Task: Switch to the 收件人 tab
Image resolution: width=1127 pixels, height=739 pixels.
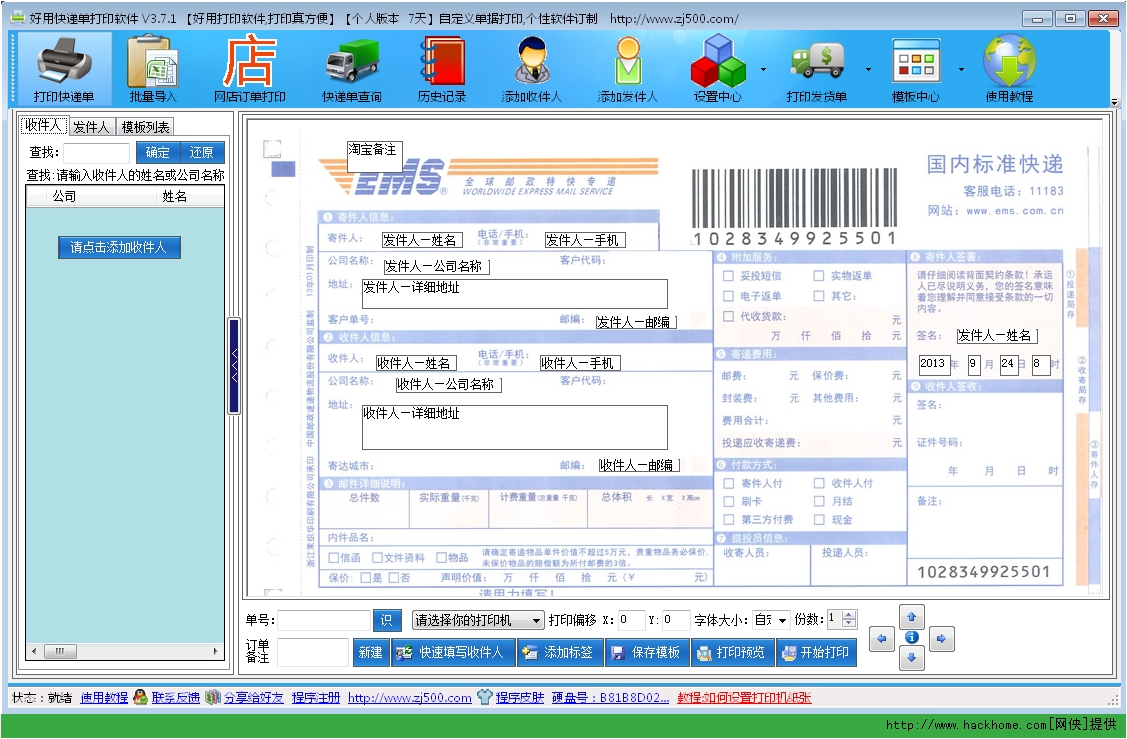Action: tap(44, 126)
